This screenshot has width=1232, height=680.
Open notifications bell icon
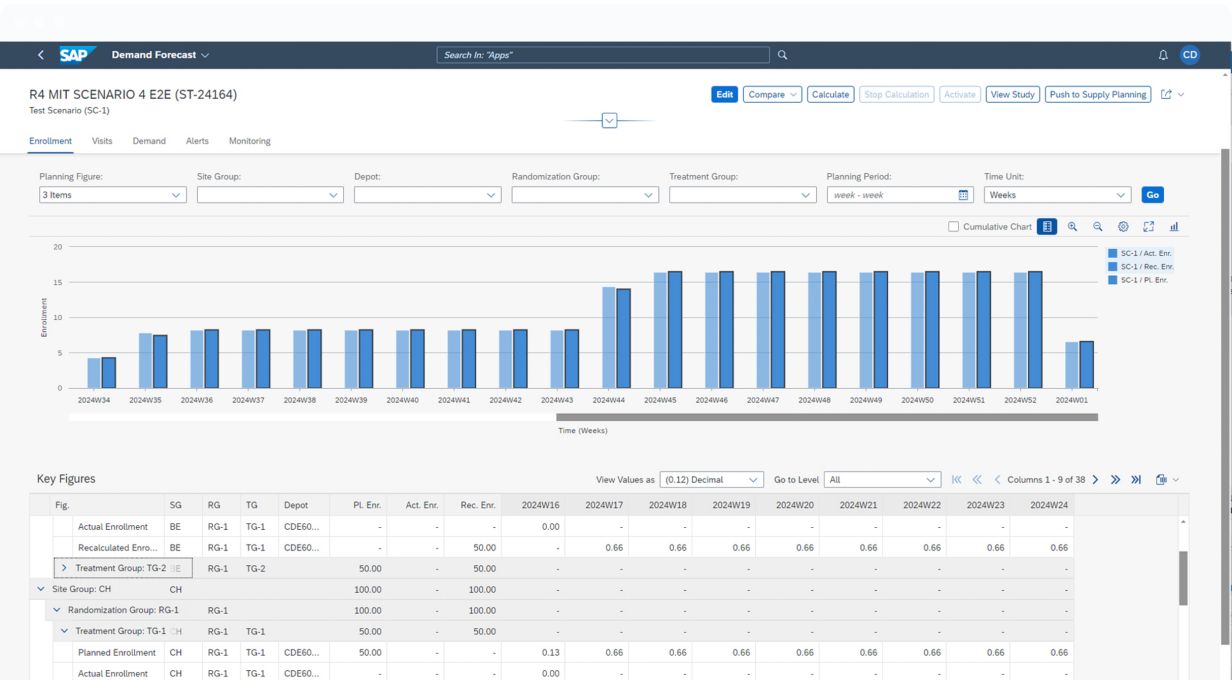[x=1163, y=55]
